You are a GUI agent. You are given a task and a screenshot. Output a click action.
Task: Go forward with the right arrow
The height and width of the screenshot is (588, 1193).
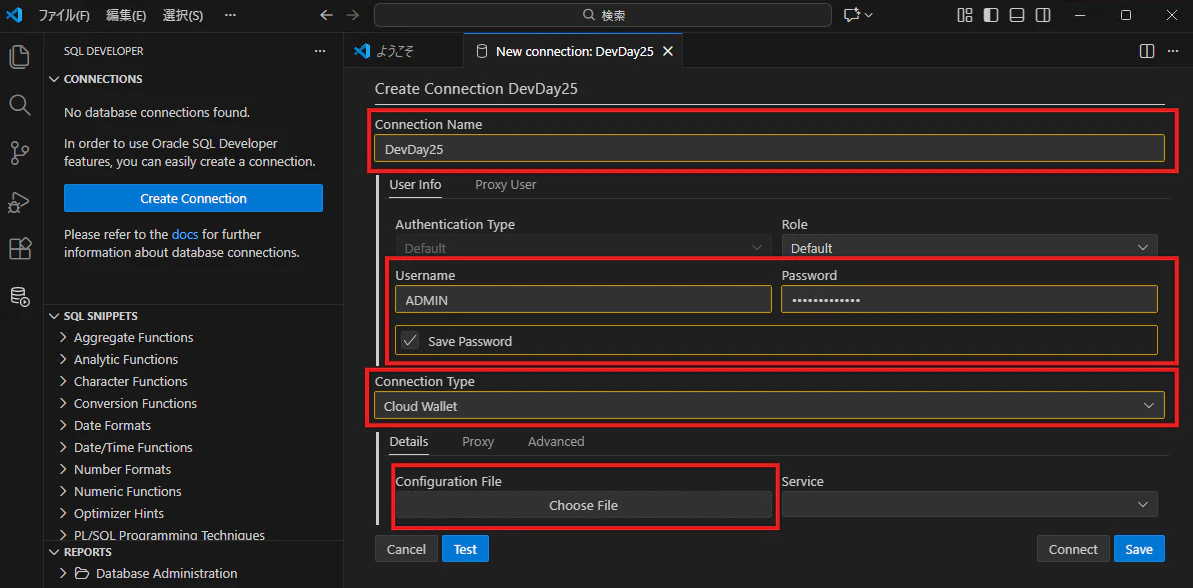point(352,15)
